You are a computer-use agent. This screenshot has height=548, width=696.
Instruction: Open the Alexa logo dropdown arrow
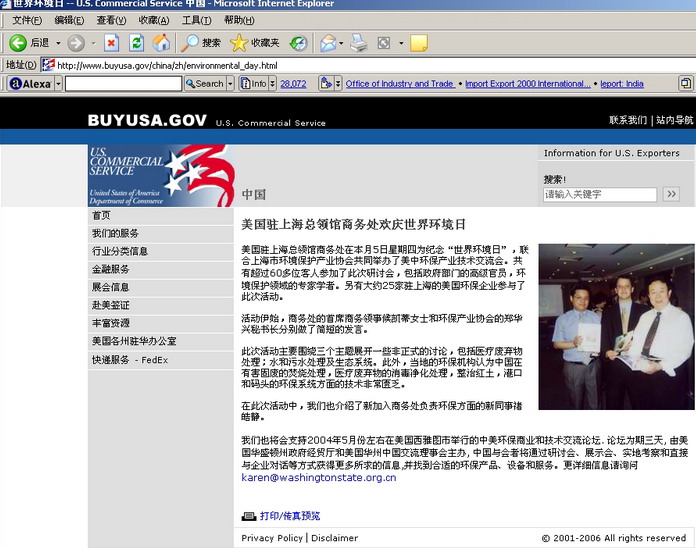click(58, 83)
